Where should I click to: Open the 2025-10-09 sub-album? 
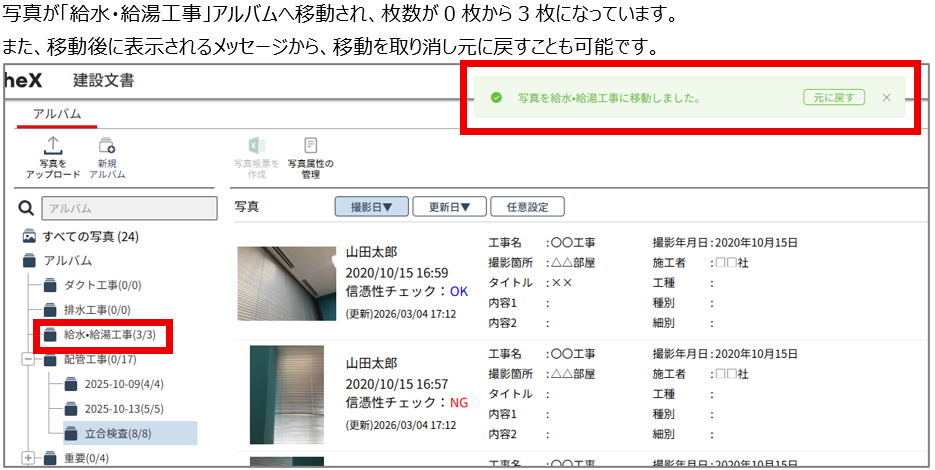pyautogui.click(x=124, y=384)
